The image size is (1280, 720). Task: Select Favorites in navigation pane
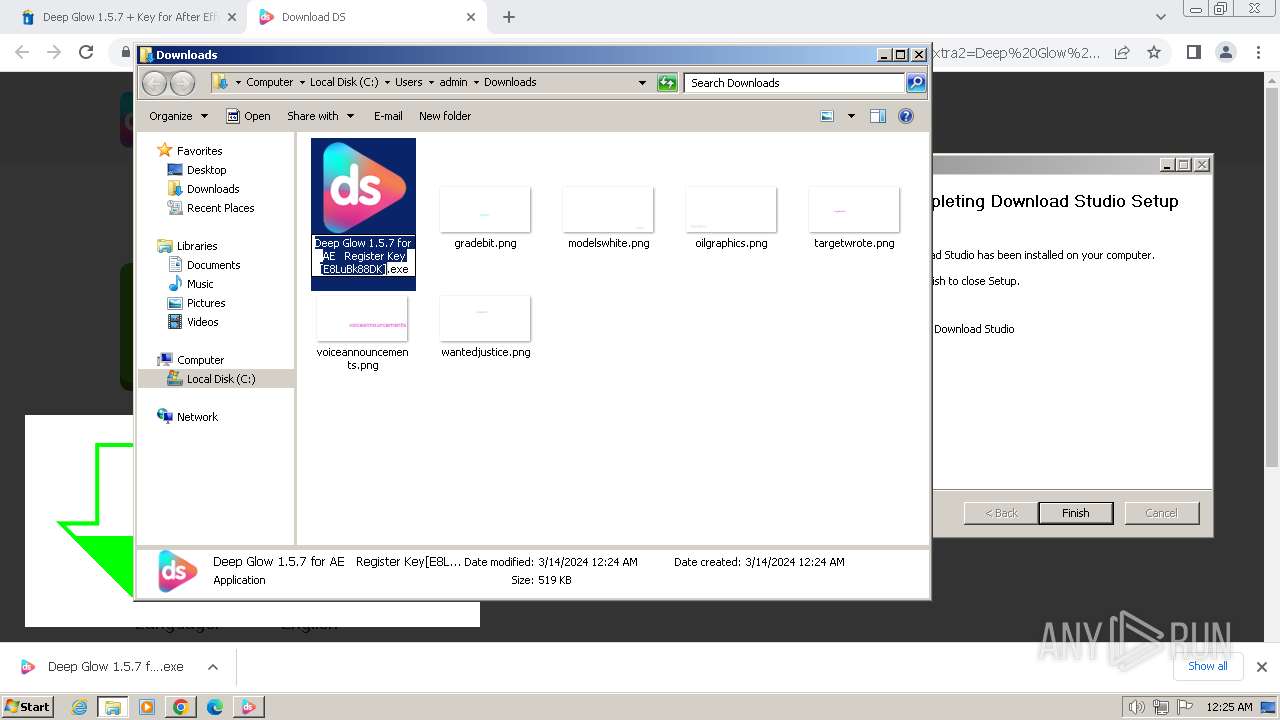tap(190, 151)
